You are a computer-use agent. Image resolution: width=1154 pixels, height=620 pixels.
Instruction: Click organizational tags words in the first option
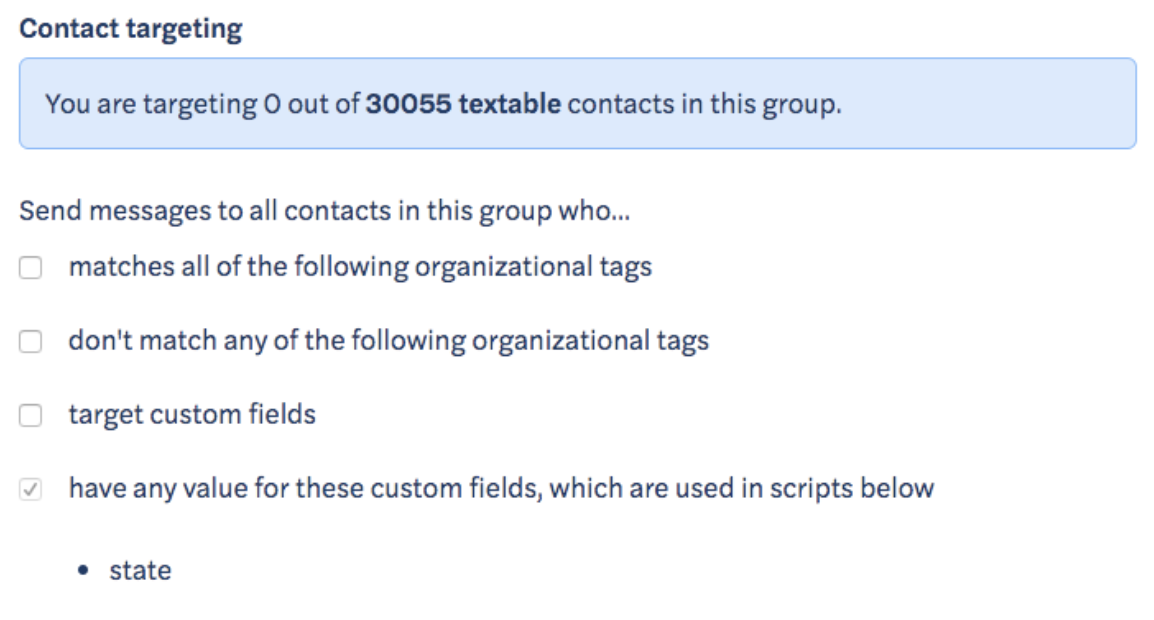(534, 267)
